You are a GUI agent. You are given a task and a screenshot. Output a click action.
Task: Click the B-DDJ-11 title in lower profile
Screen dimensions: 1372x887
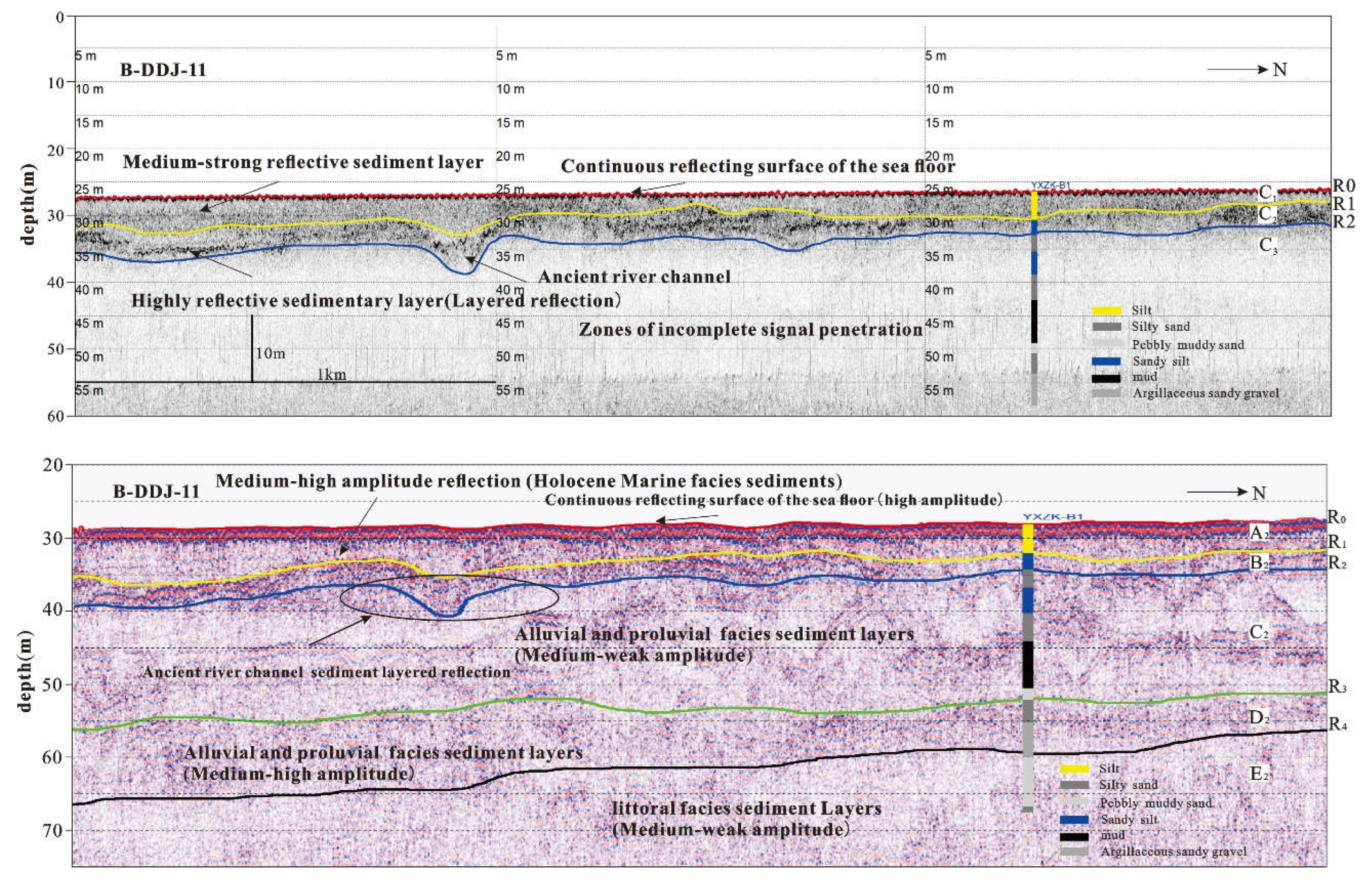tap(156, 492)
